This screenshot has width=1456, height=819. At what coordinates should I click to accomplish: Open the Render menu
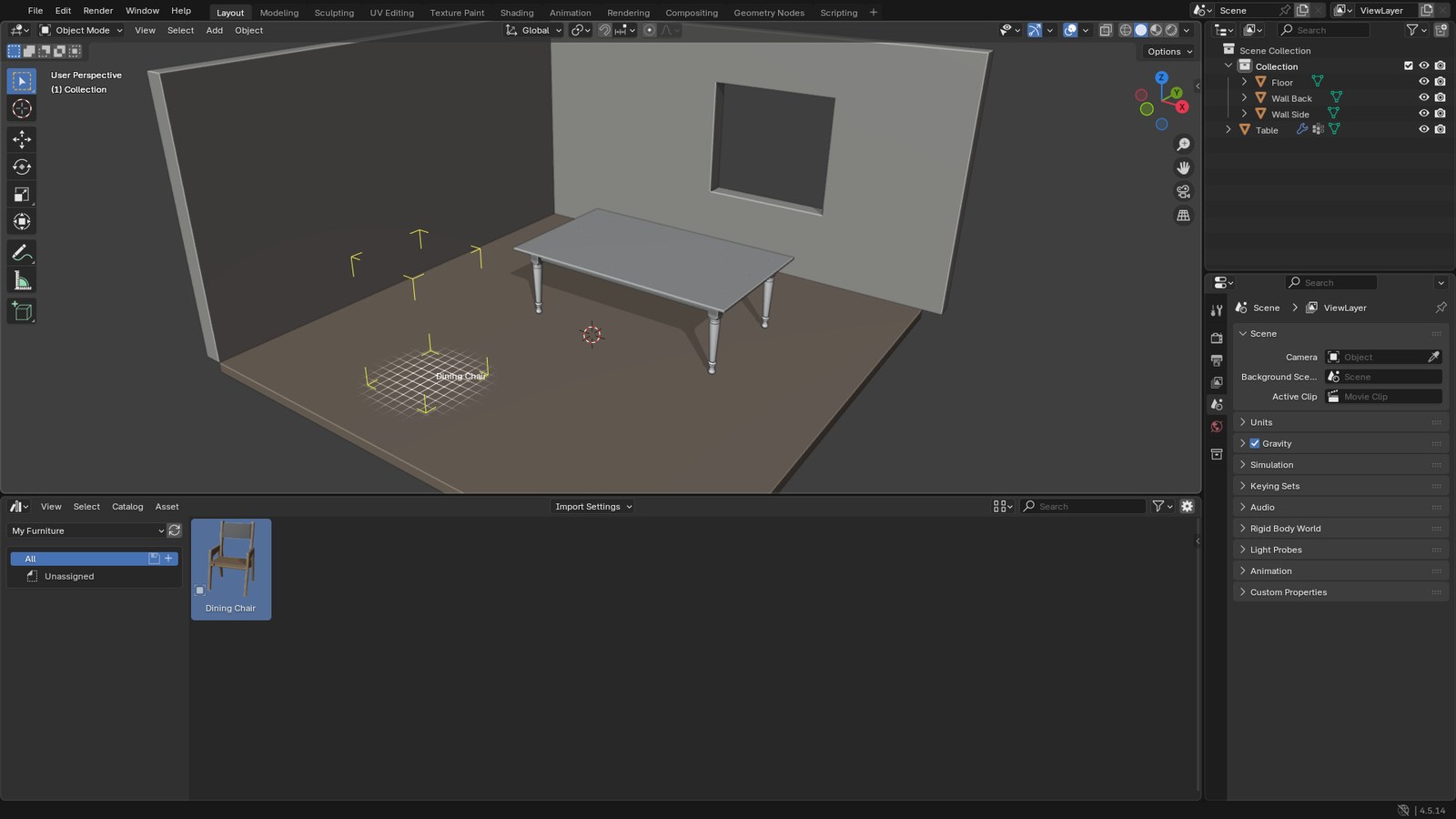[98, 11]
